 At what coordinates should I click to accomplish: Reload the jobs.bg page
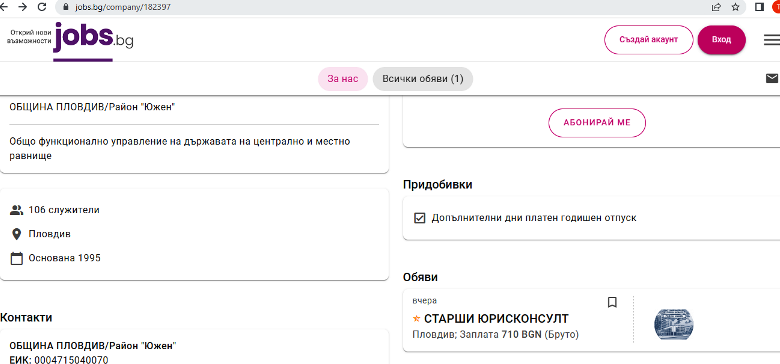coord(42,7)
